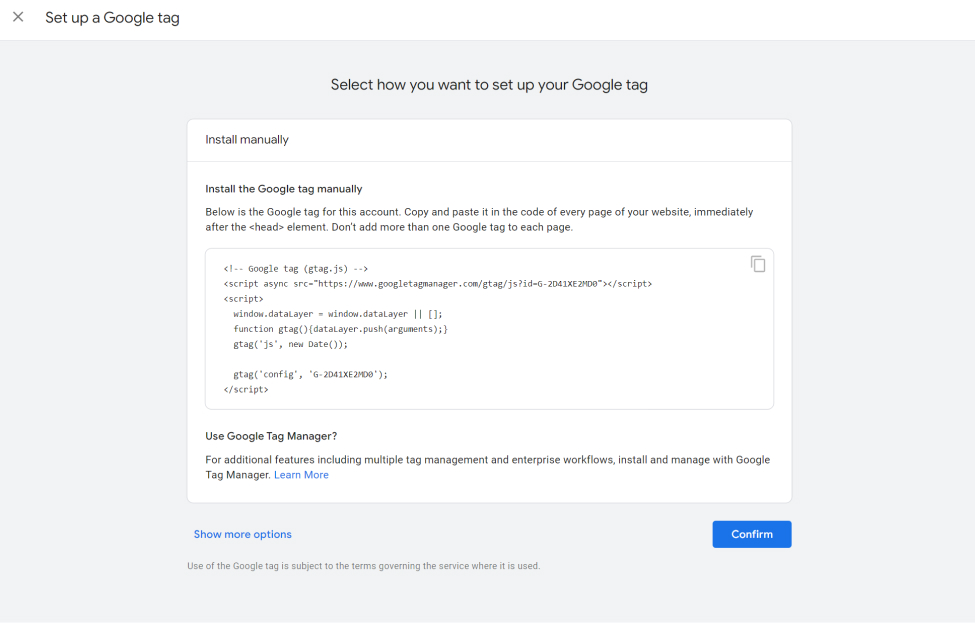Select the Install manually card header
The width and height of the screenshot is (975, 623).
[489, 140]
